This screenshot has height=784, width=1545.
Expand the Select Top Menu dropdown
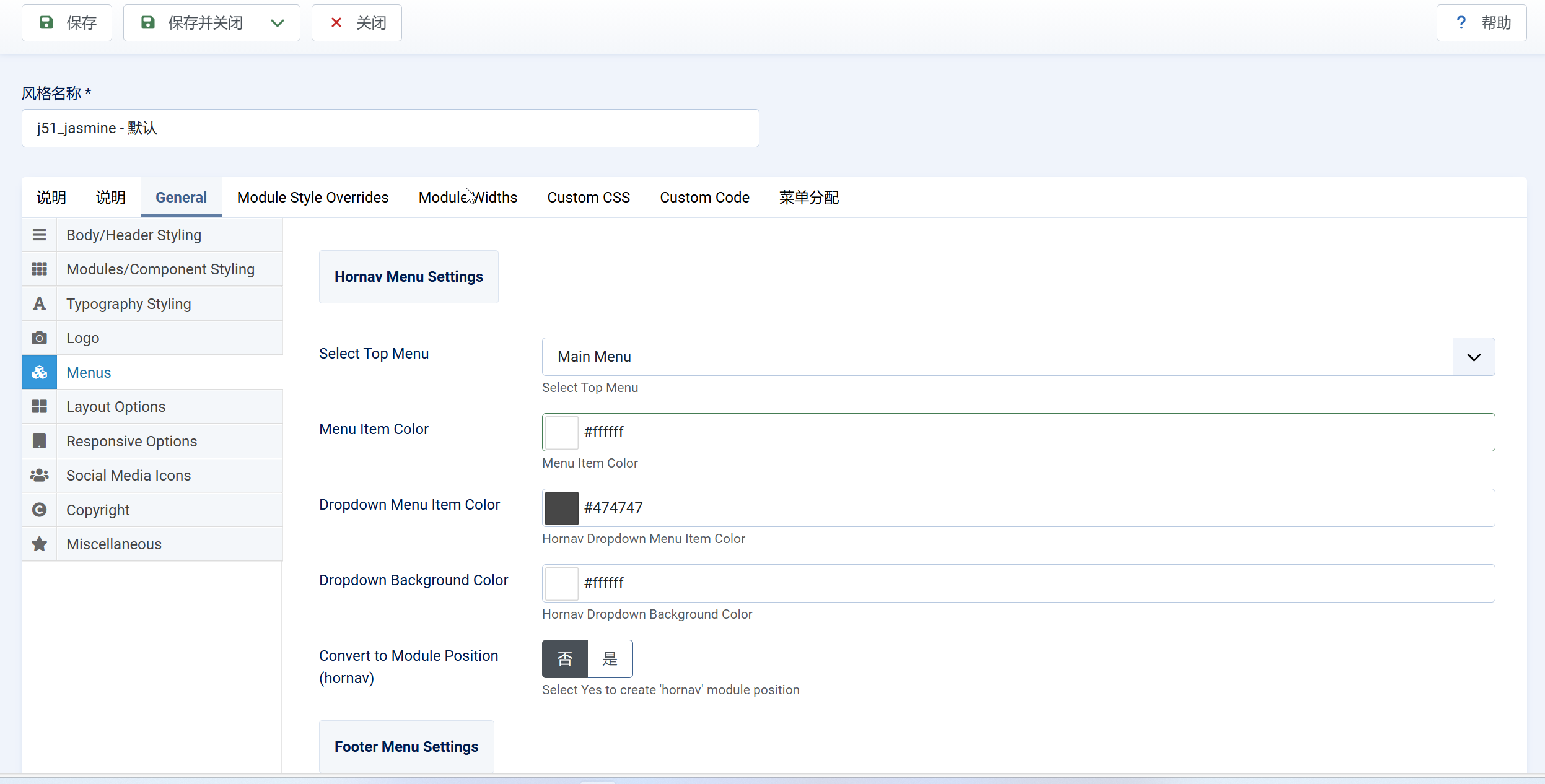[x=1473, y=357]
